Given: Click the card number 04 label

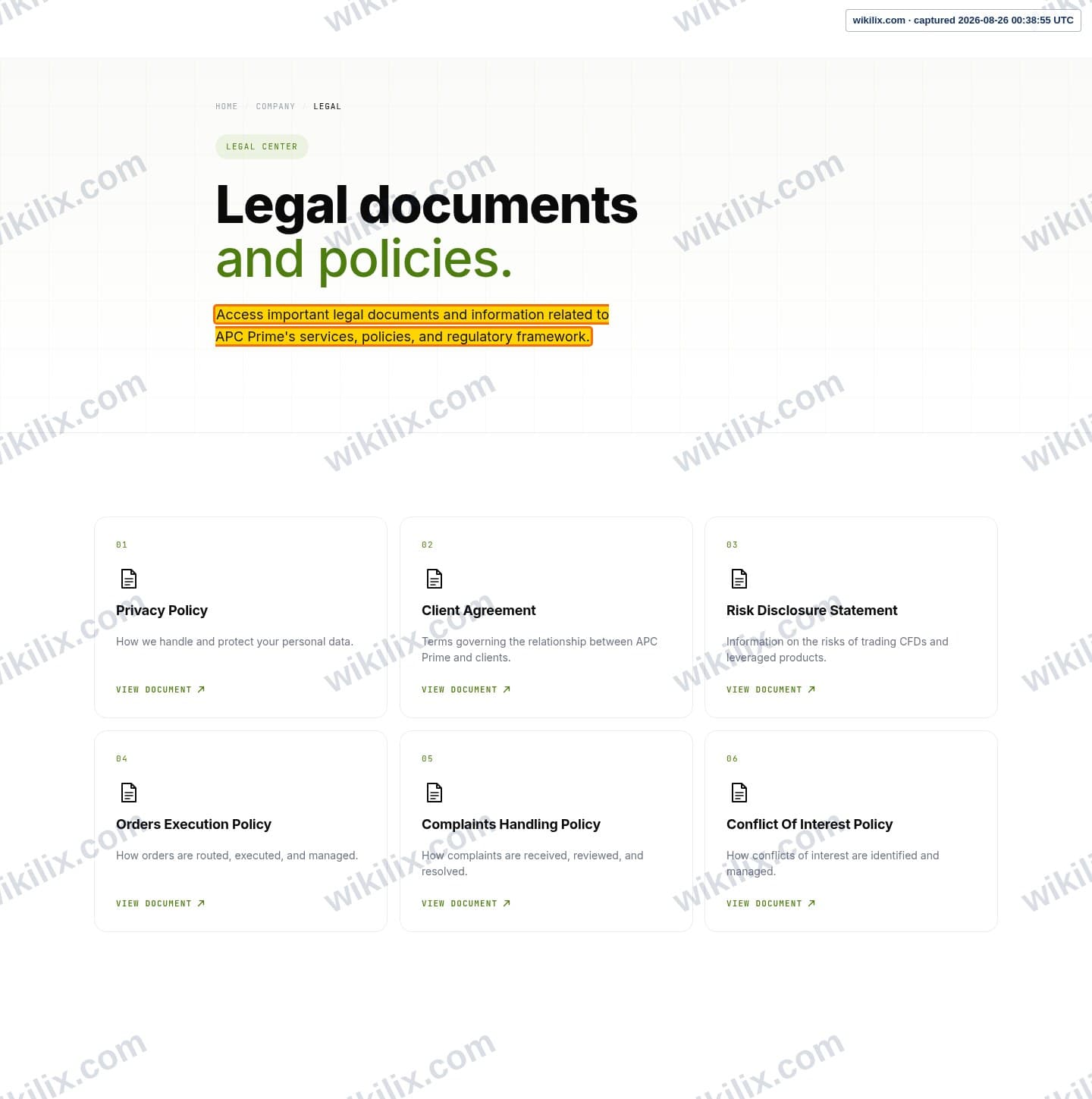Looking at the screenshot, I should [121, 758].
